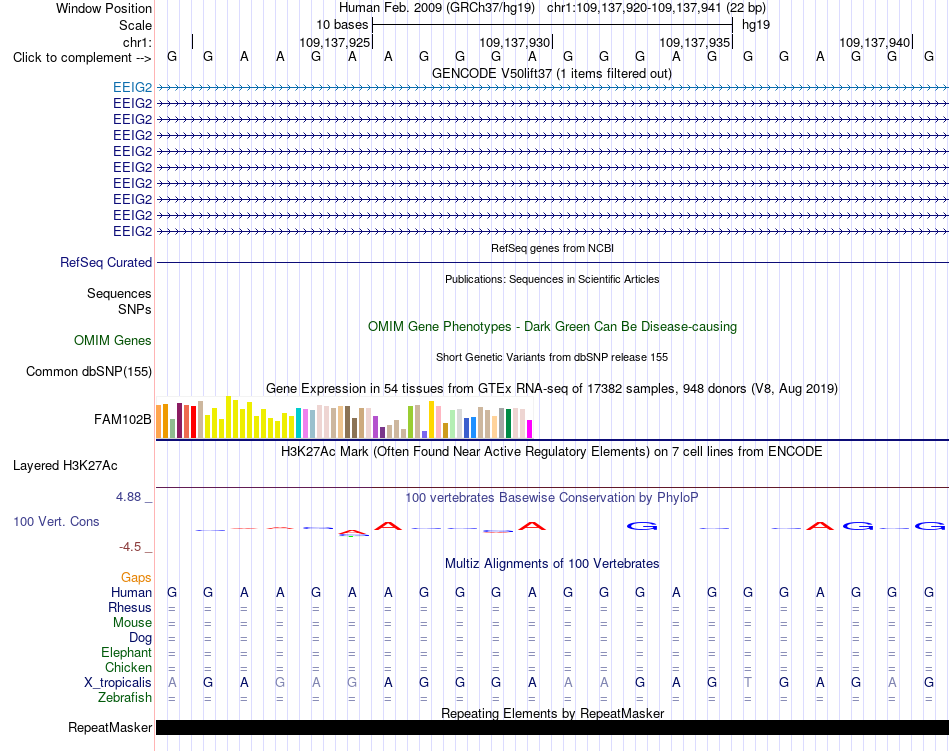Open the GENCODE V50lift37 track title
This screenshot has width=950, height=751.
click(552, 74)
